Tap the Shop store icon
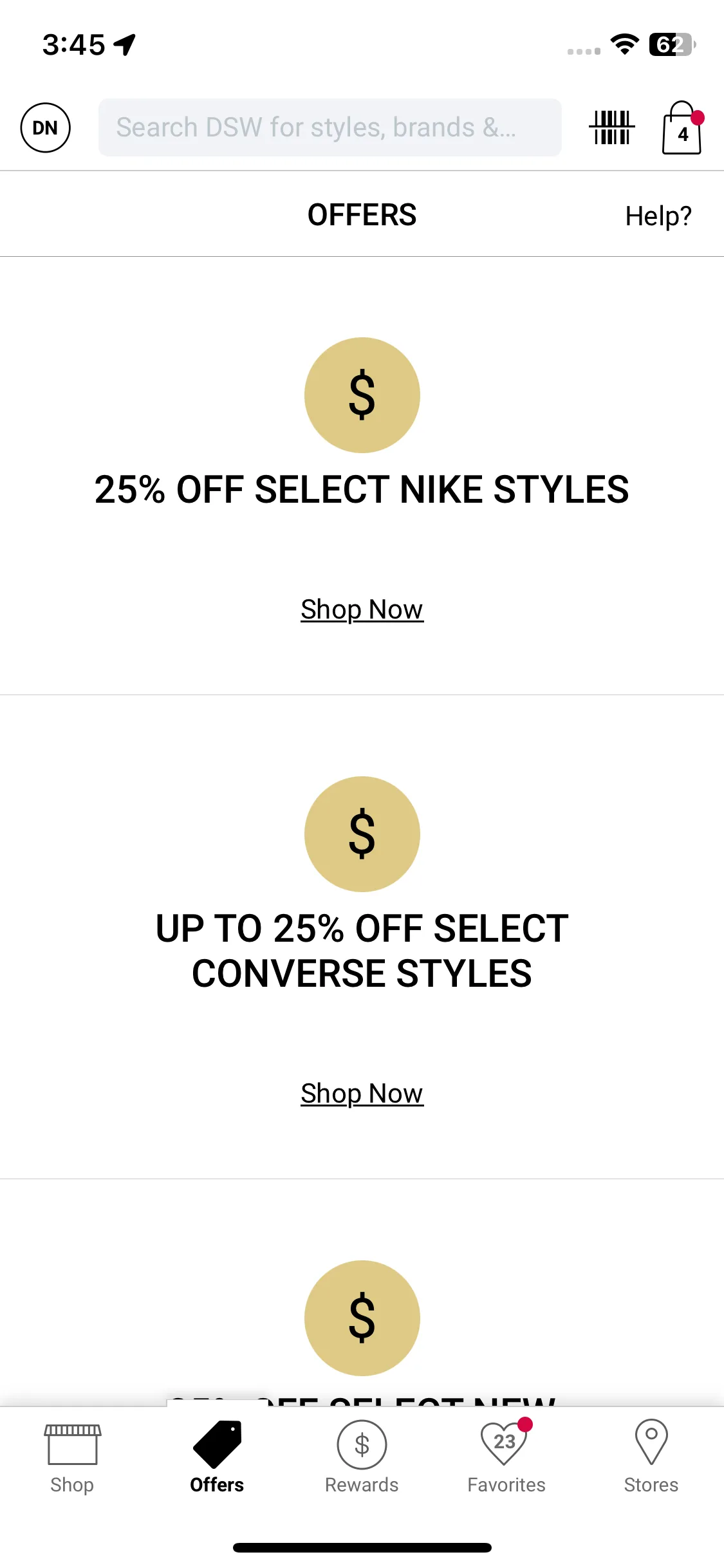Screen dimensions: 724x1568 [x=72, y=1444]
